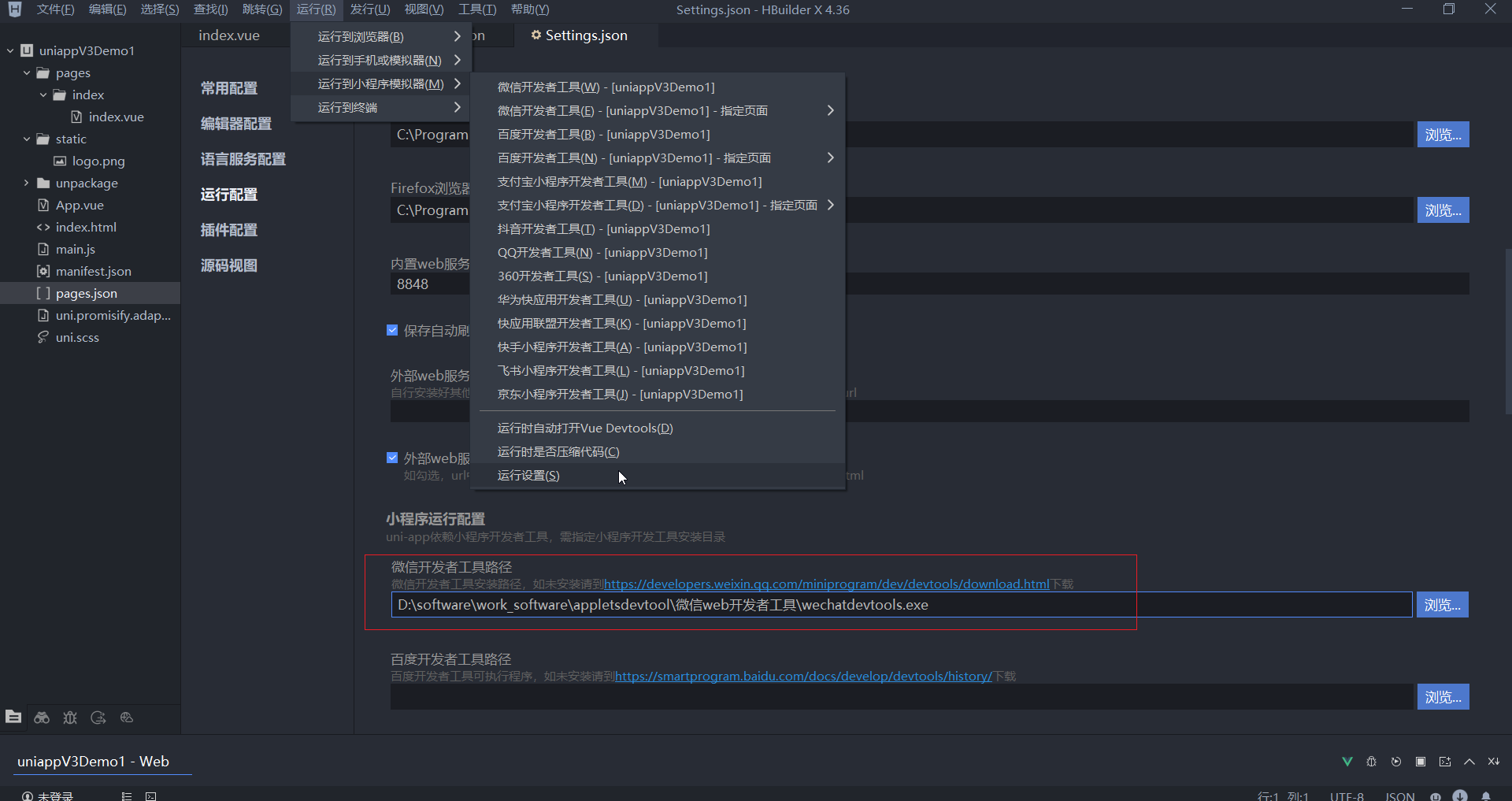Open 运行到终端 submenu
The height and width of the screenshot is (801, 1512).
pyautogui.click(x=380, y=107)
